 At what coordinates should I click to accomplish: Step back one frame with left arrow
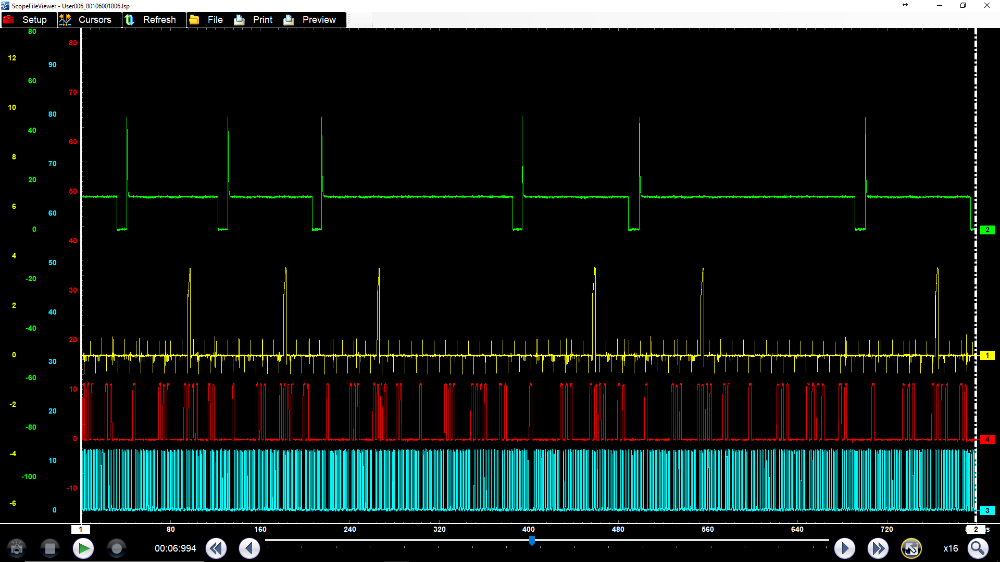pos(250,548)
